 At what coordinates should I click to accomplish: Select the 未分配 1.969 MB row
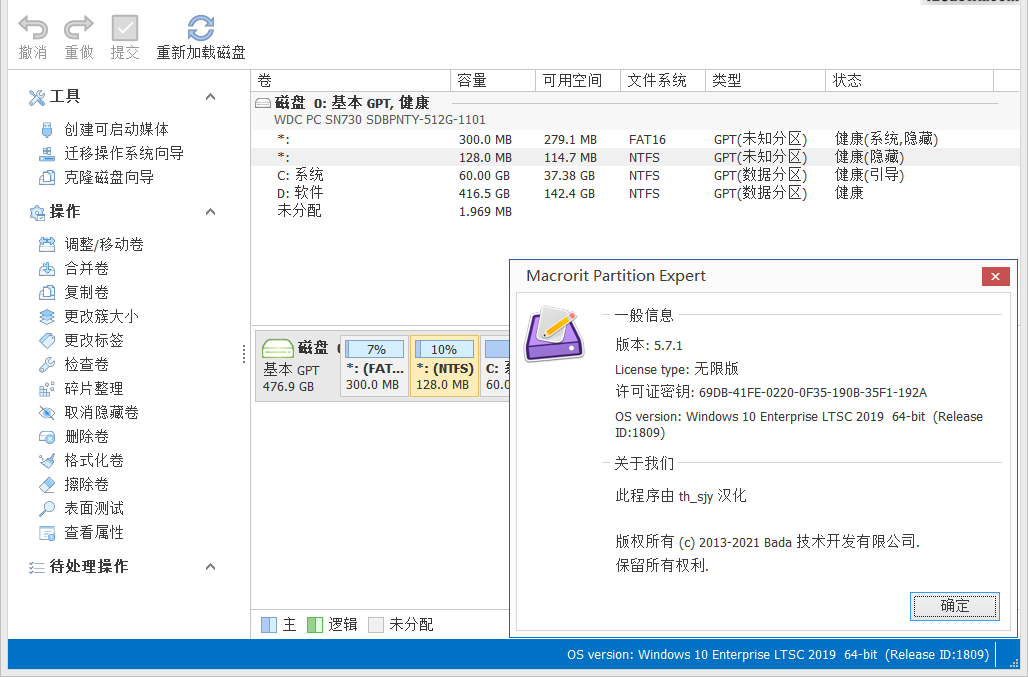click(x=636, y=212)
